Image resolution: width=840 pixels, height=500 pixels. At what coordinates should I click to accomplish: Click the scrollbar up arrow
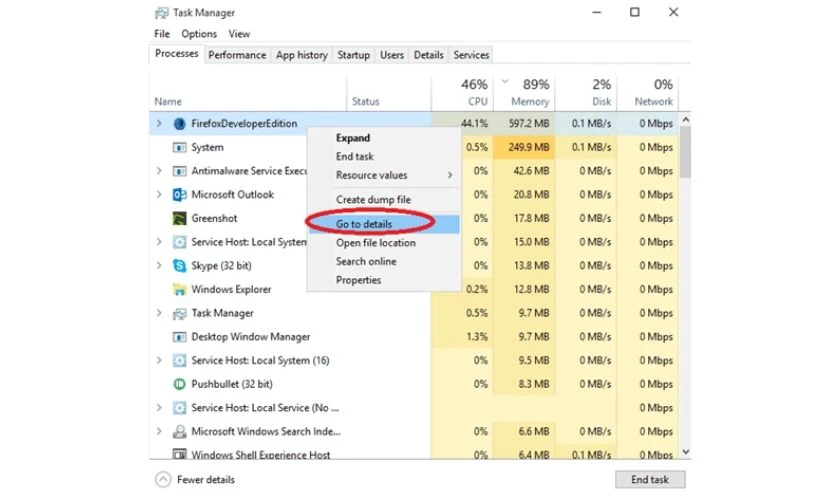click(685, 120)
